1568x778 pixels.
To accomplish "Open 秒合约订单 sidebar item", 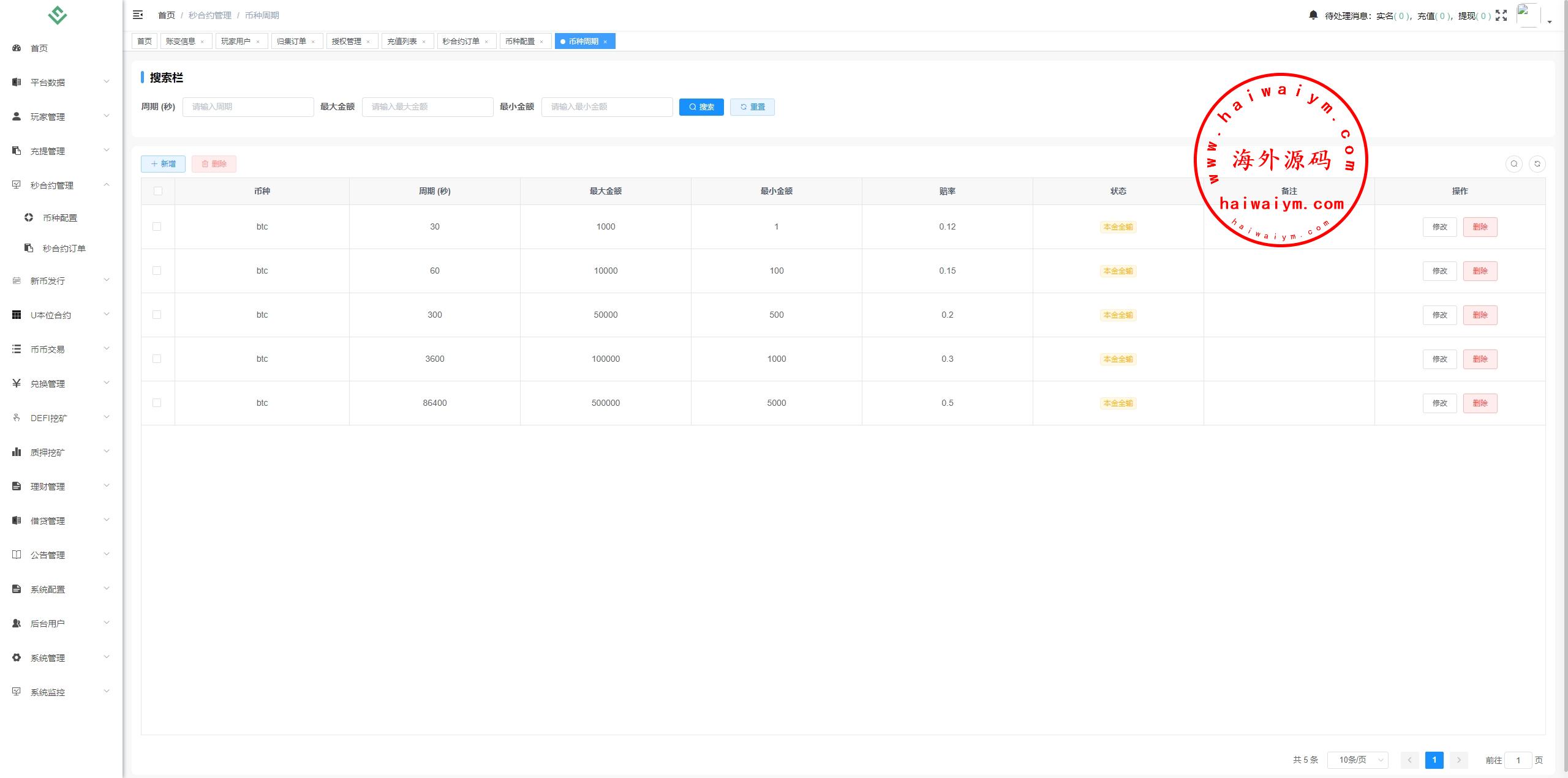I will point(64,249).
